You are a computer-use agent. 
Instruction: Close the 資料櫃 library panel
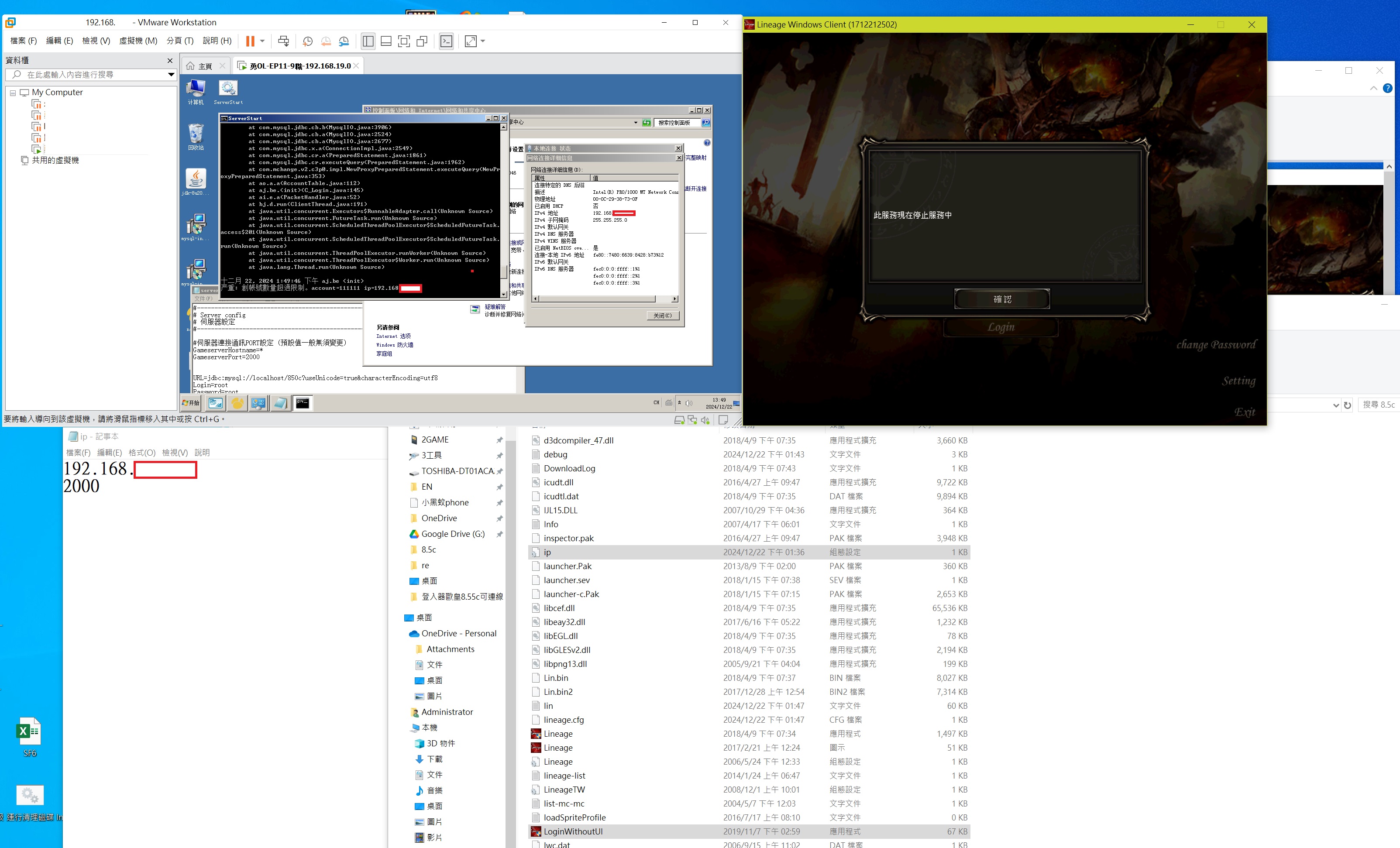coord(170,60)
